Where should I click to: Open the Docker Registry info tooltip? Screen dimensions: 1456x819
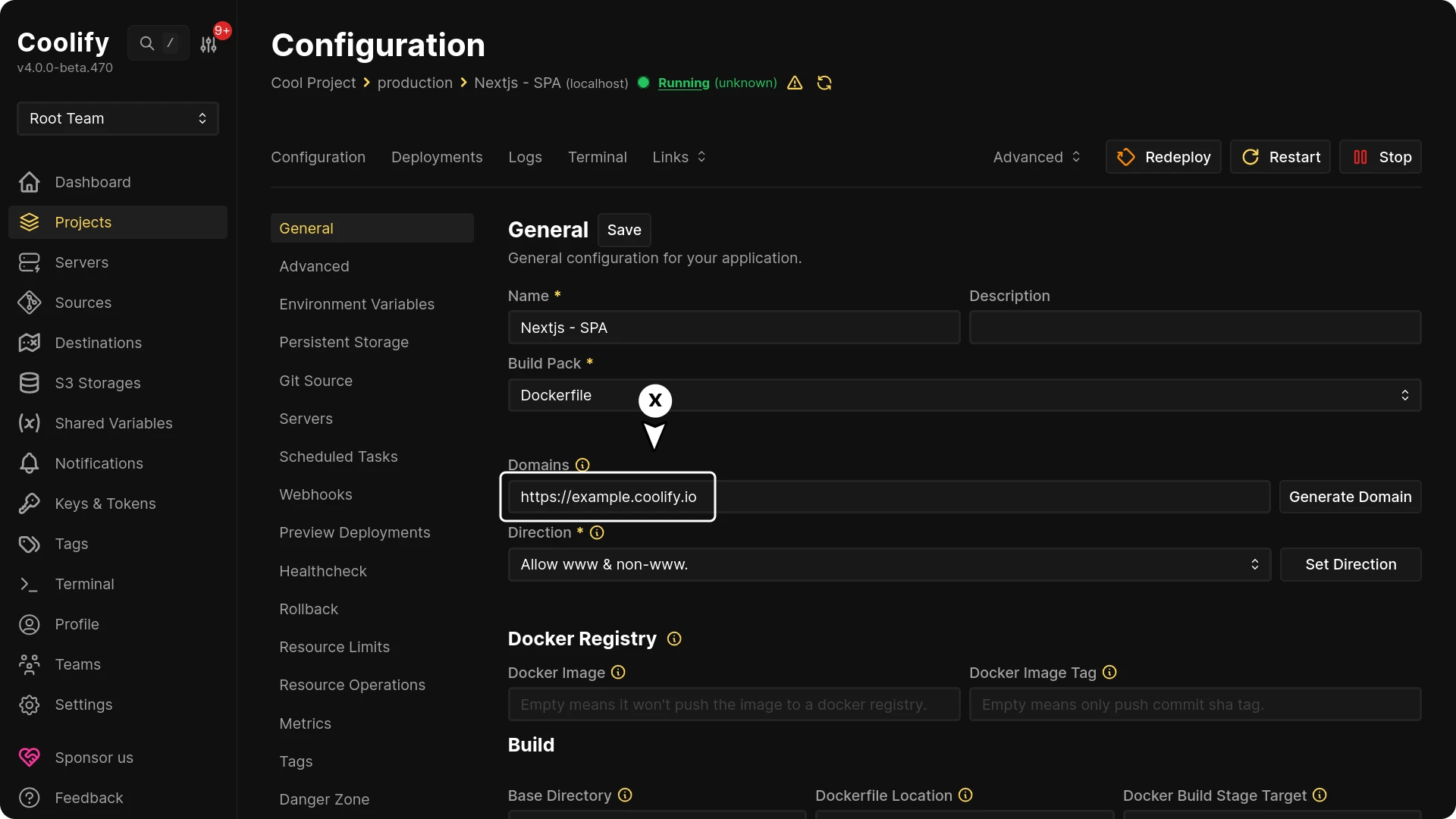(x=673, y=639)
